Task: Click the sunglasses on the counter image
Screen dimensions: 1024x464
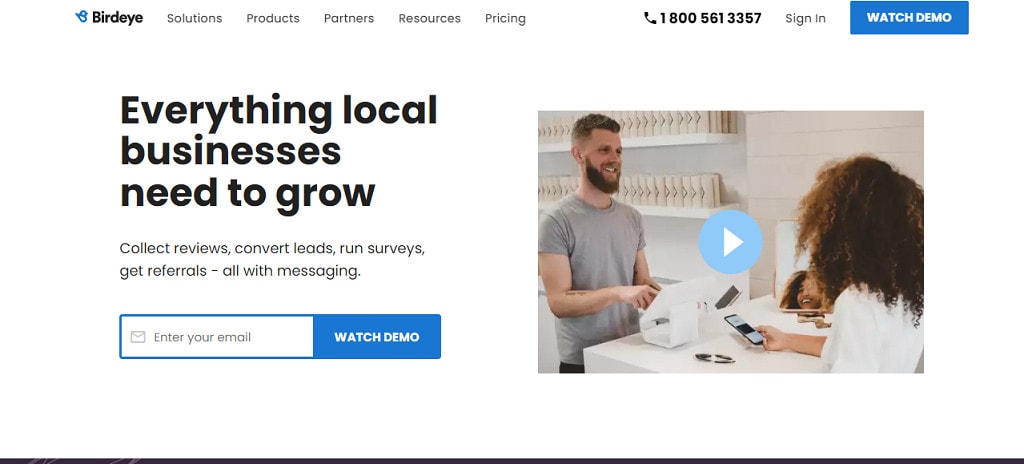Action: 714,358
